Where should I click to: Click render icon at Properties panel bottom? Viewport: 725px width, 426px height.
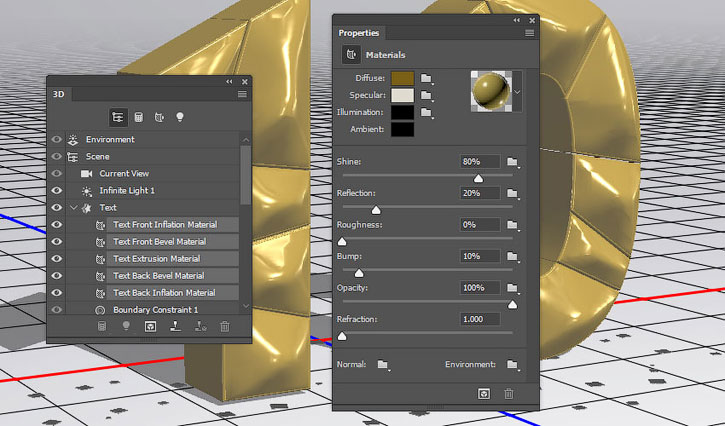pos(484,394)
